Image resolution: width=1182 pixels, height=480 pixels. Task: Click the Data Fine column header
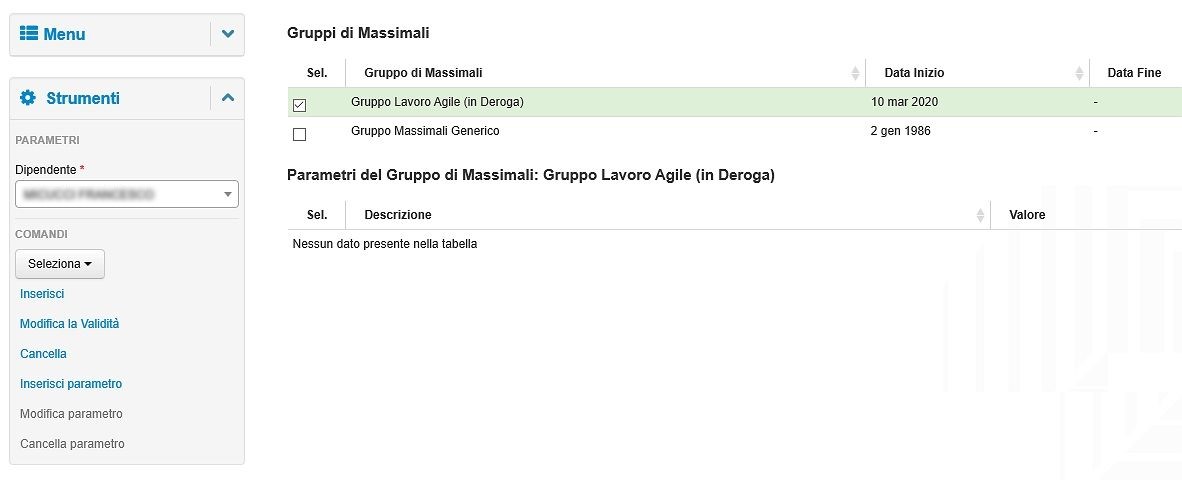tap(1134, 73)
